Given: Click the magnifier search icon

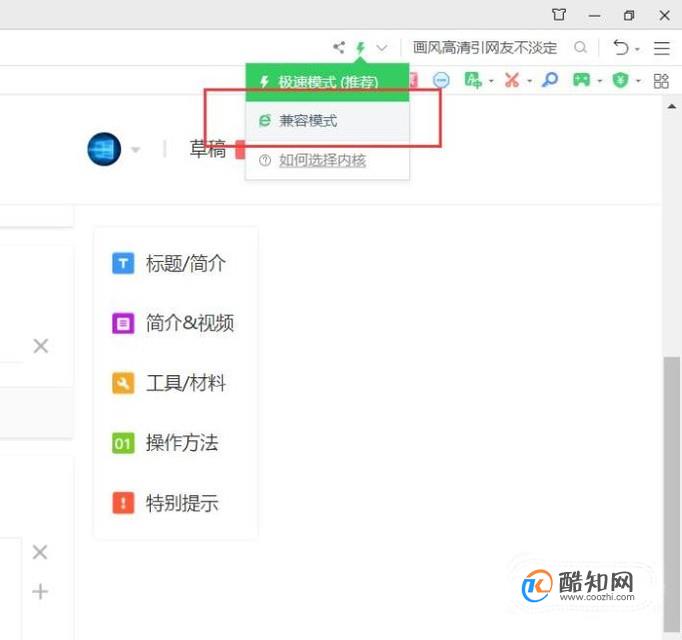Looking at the screenshot, I should (x=580, y=47).
